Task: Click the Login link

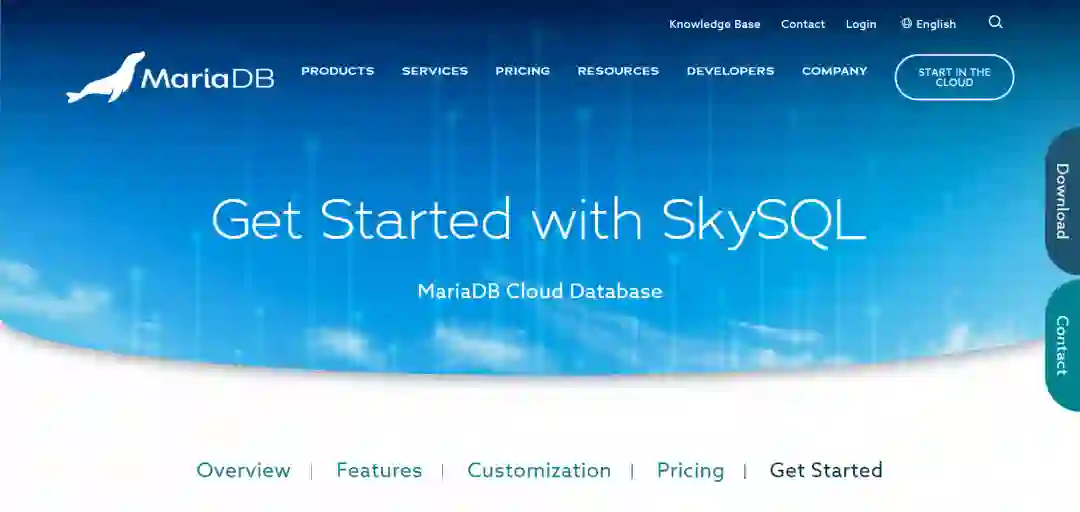Action: point(861,24)
